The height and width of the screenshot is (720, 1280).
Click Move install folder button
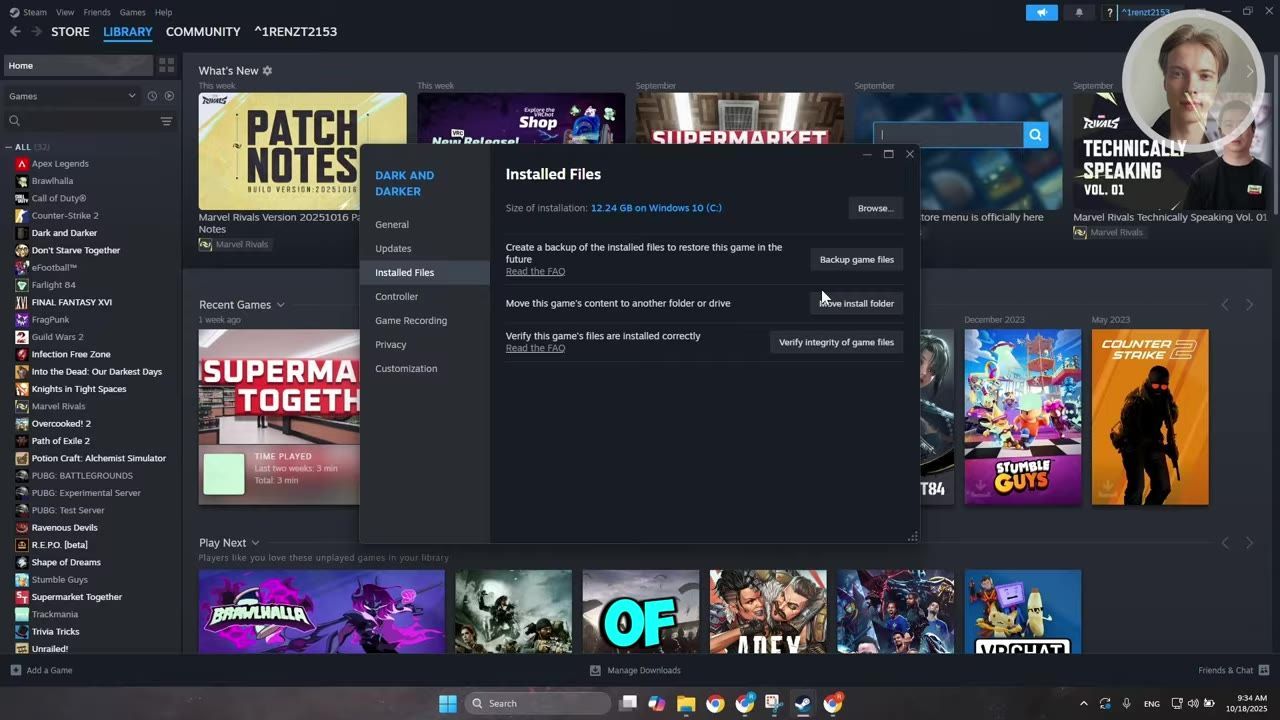coord(857,303)
